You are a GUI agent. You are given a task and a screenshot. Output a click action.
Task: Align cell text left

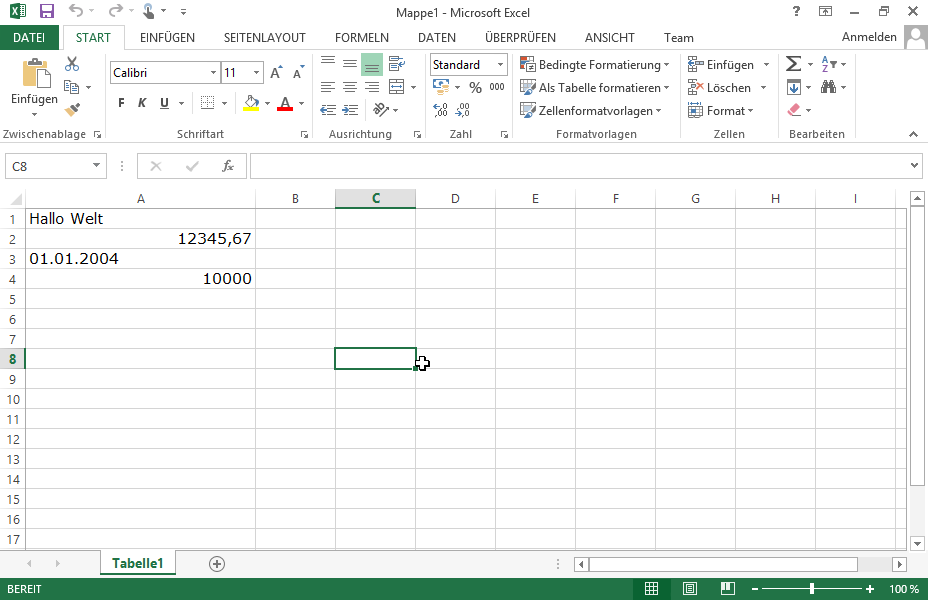328,87
